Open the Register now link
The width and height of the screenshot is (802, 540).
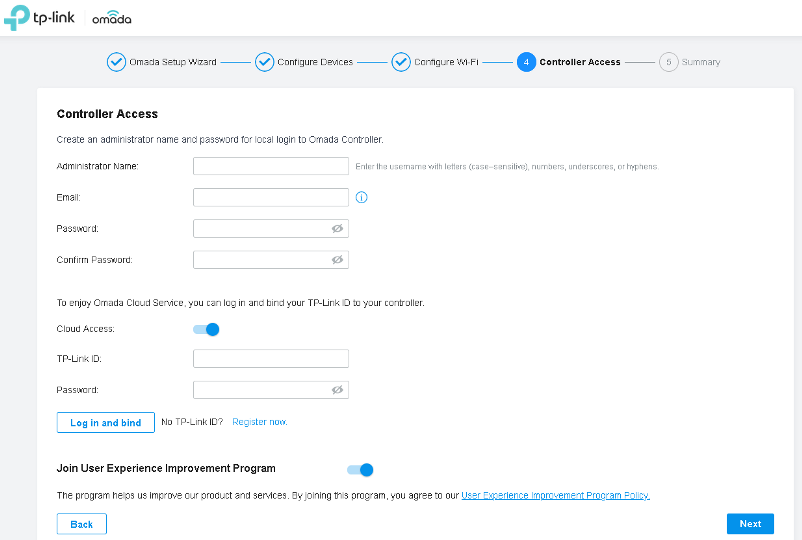pyautogui.click(x=260, y=422)
